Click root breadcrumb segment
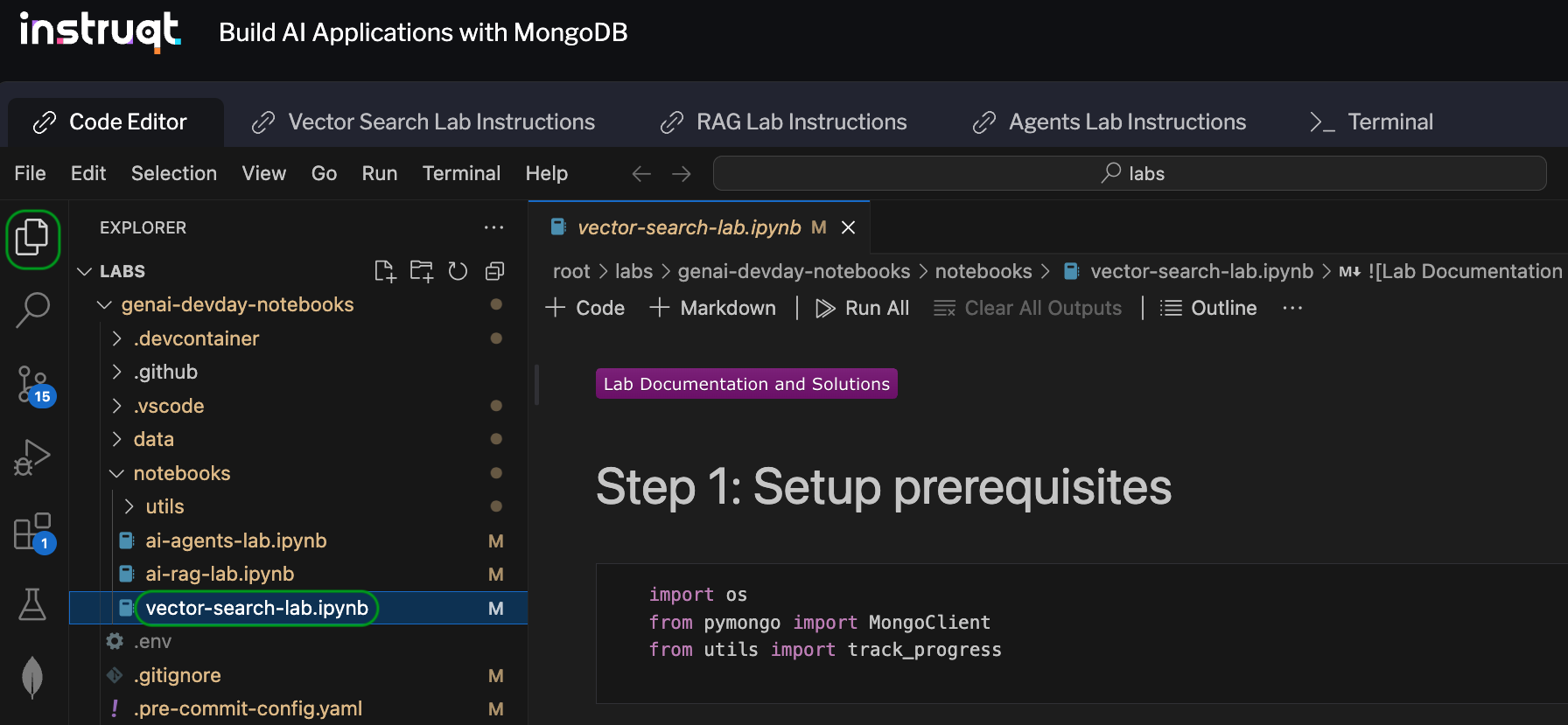Screen dimensions: 1568x725 [x=571, y=271]
